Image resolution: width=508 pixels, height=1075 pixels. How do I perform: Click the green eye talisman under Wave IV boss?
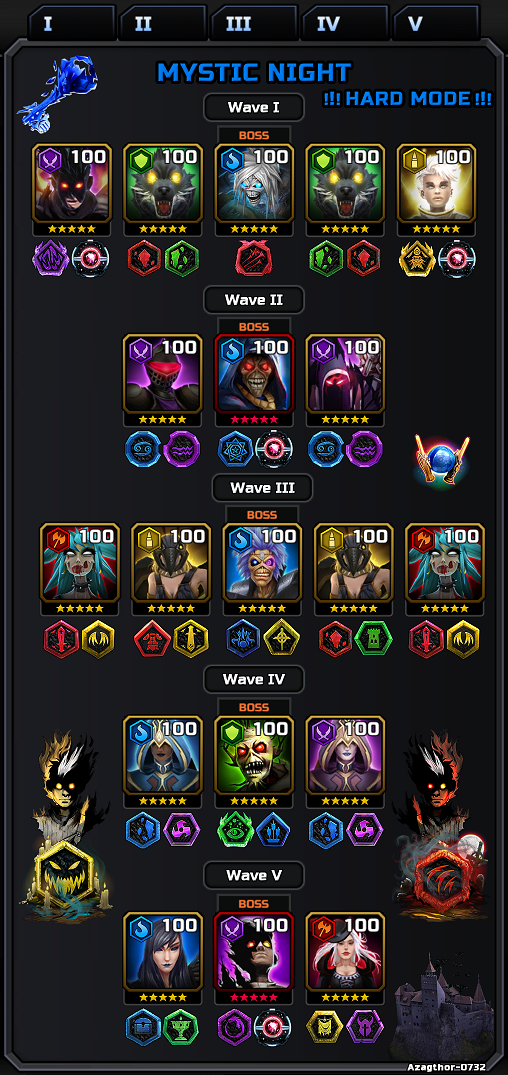coord(235,829)
